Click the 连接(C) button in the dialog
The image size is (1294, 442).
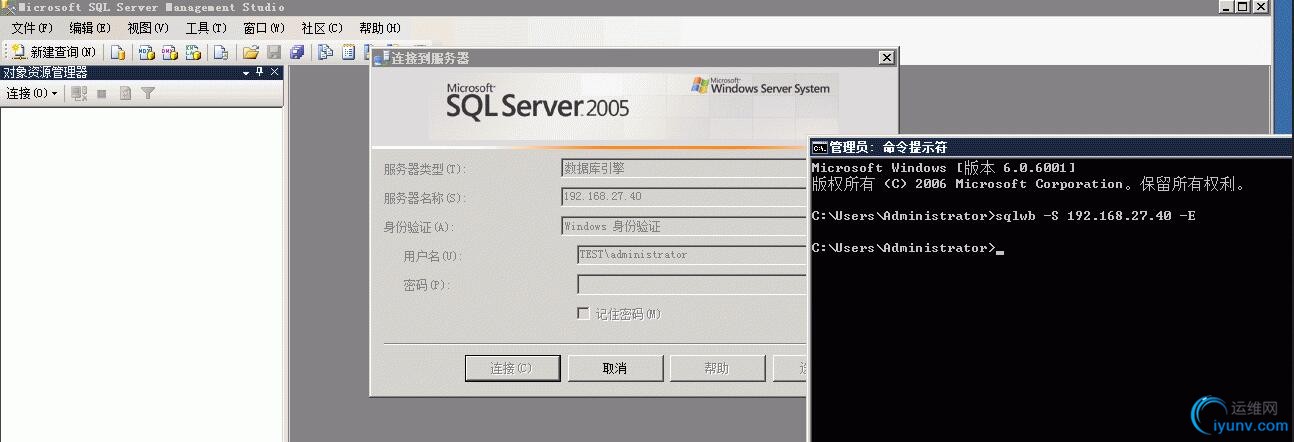click(x=512, y=368)
